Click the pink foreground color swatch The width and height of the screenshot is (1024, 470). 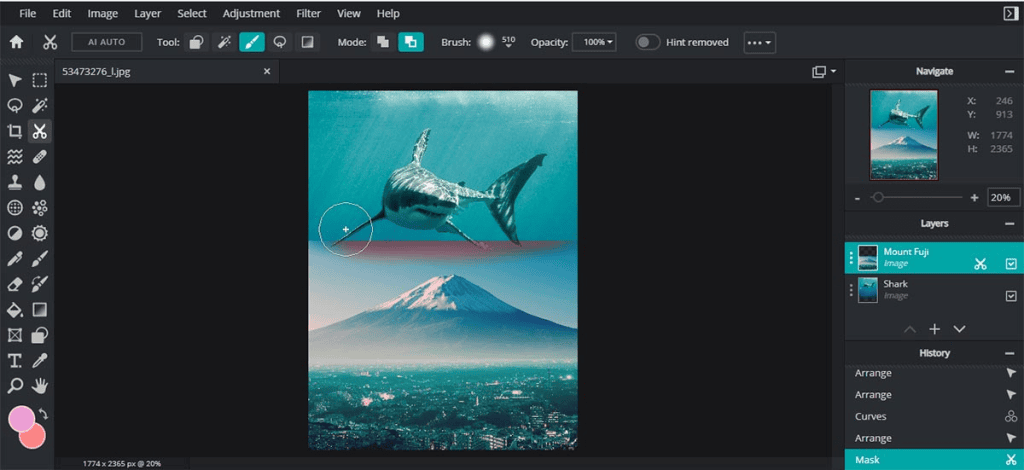click(x=21, y=419)
